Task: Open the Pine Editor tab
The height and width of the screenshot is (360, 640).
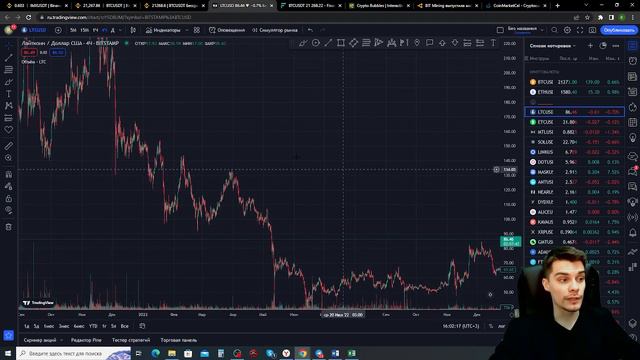Action: (x=86, y=340)
